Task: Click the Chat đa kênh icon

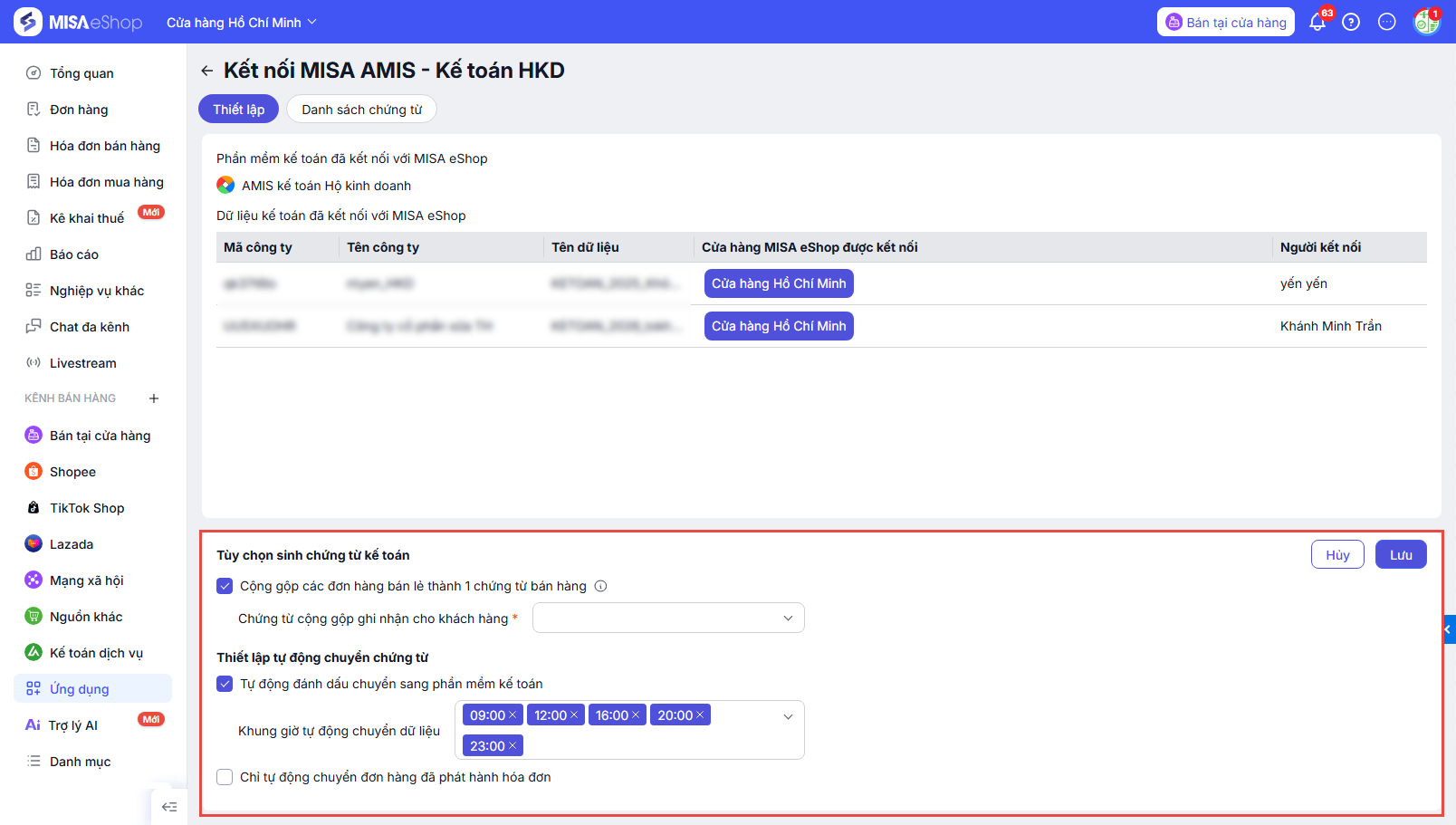Action: pyautogui.click(x=34, y=327)
